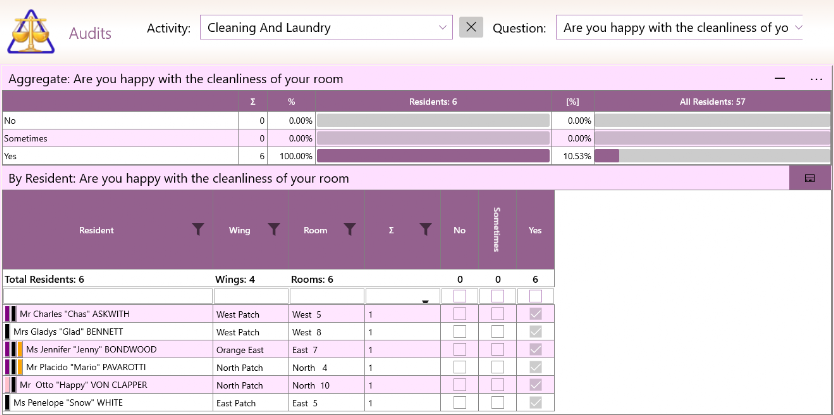The width and height of the screenshot is (834, 415).
Task: Filter the Resident column
Action: pos(198,229)
